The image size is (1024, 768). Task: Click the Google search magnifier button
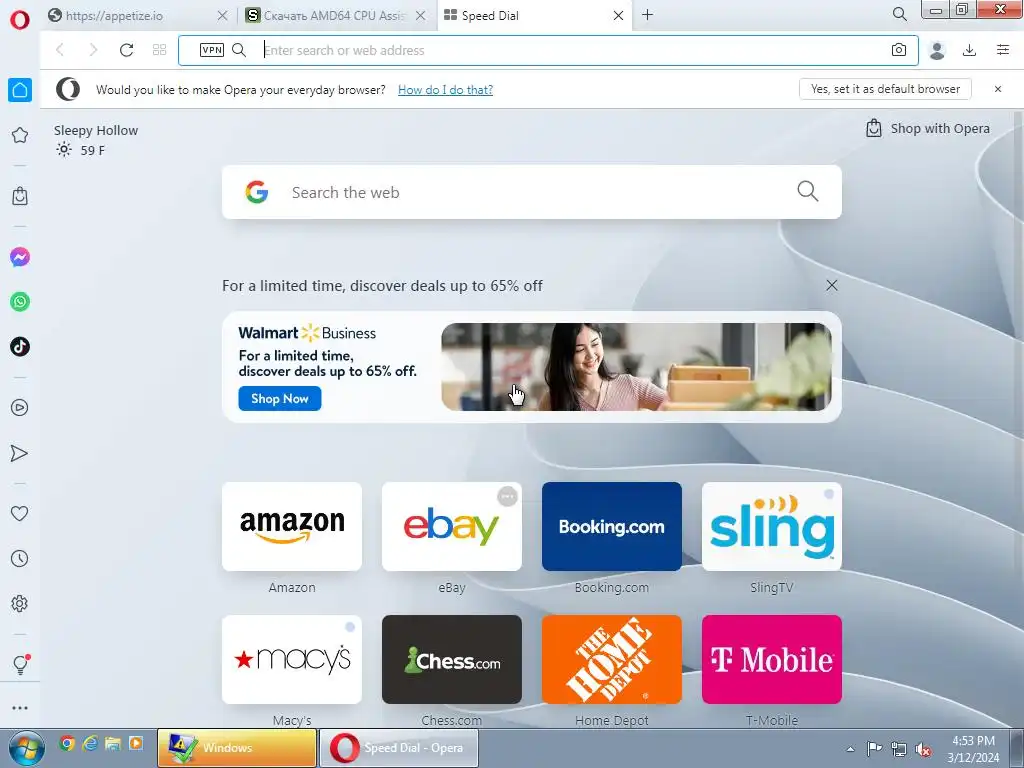tap(807, 191)
